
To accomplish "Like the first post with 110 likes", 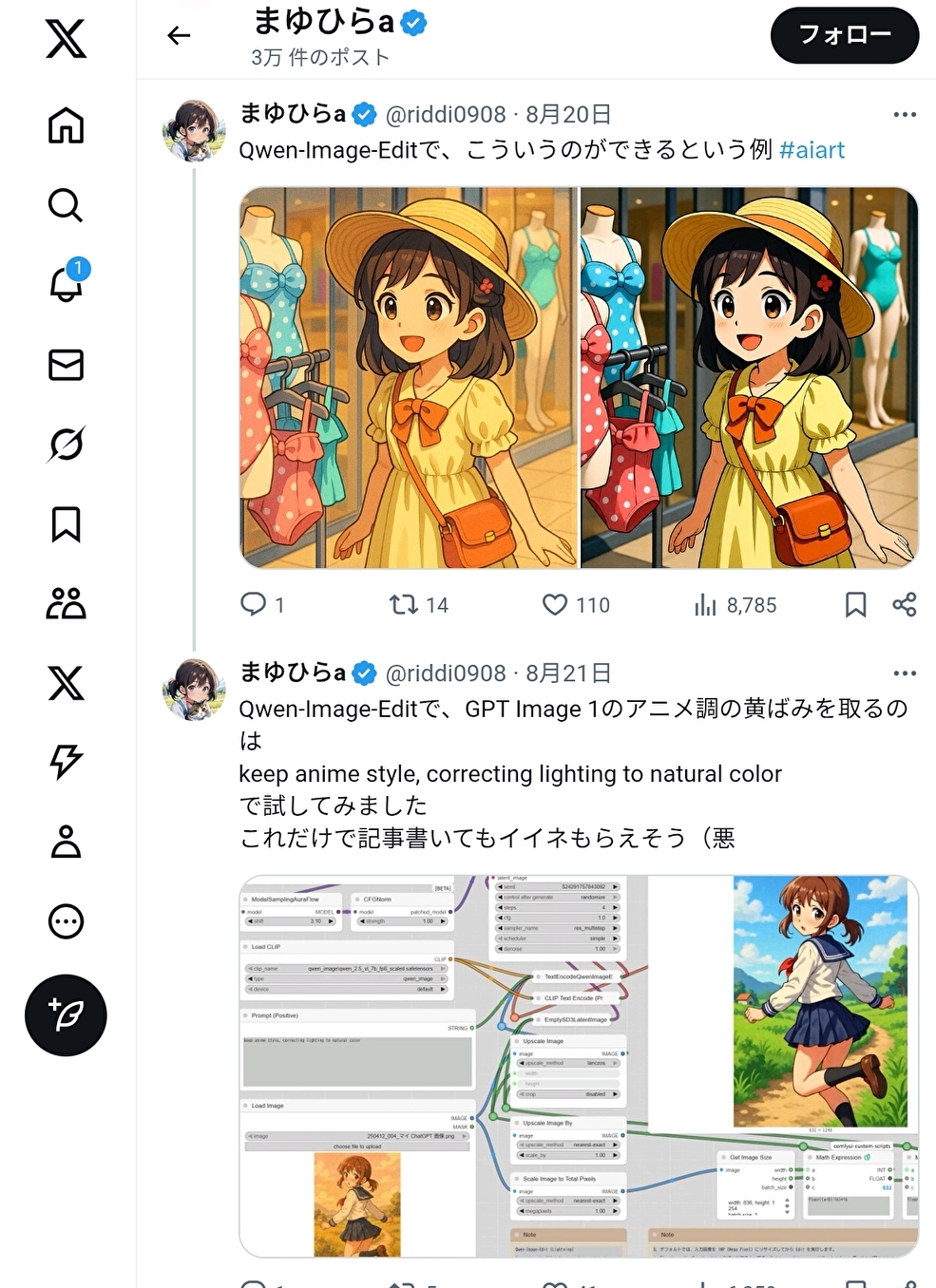I will click(576, 605).
